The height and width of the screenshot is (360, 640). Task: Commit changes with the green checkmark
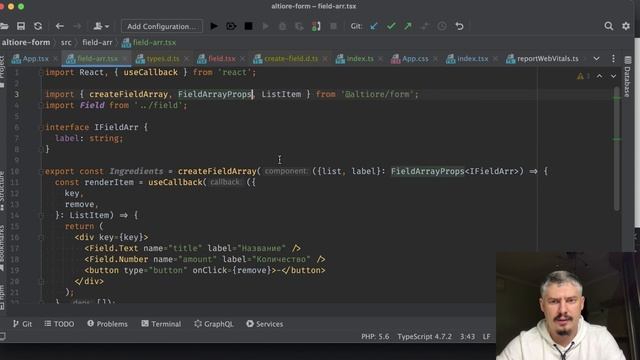click(391, 26)
